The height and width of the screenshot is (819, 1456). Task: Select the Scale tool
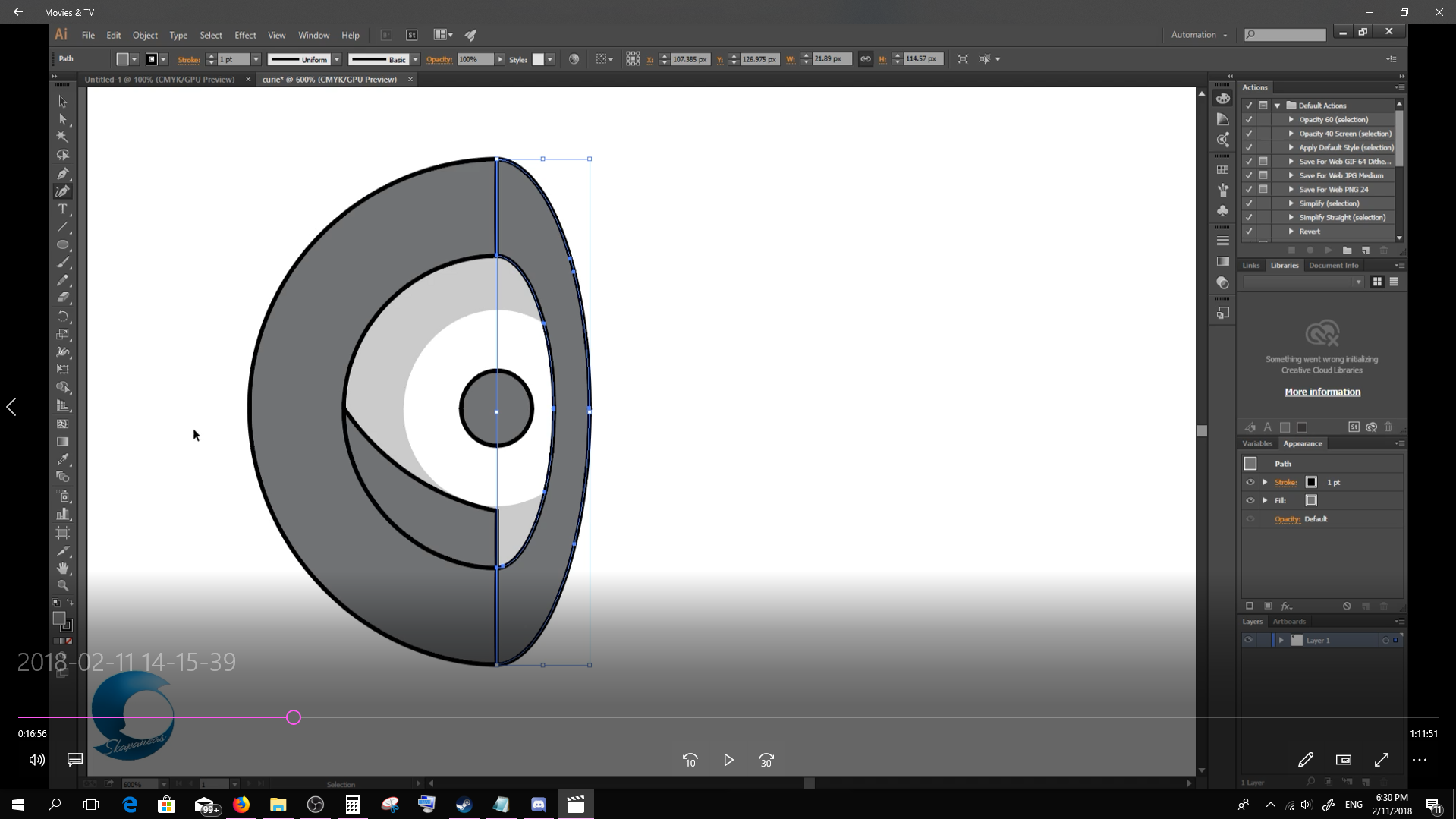click(63, 334)
